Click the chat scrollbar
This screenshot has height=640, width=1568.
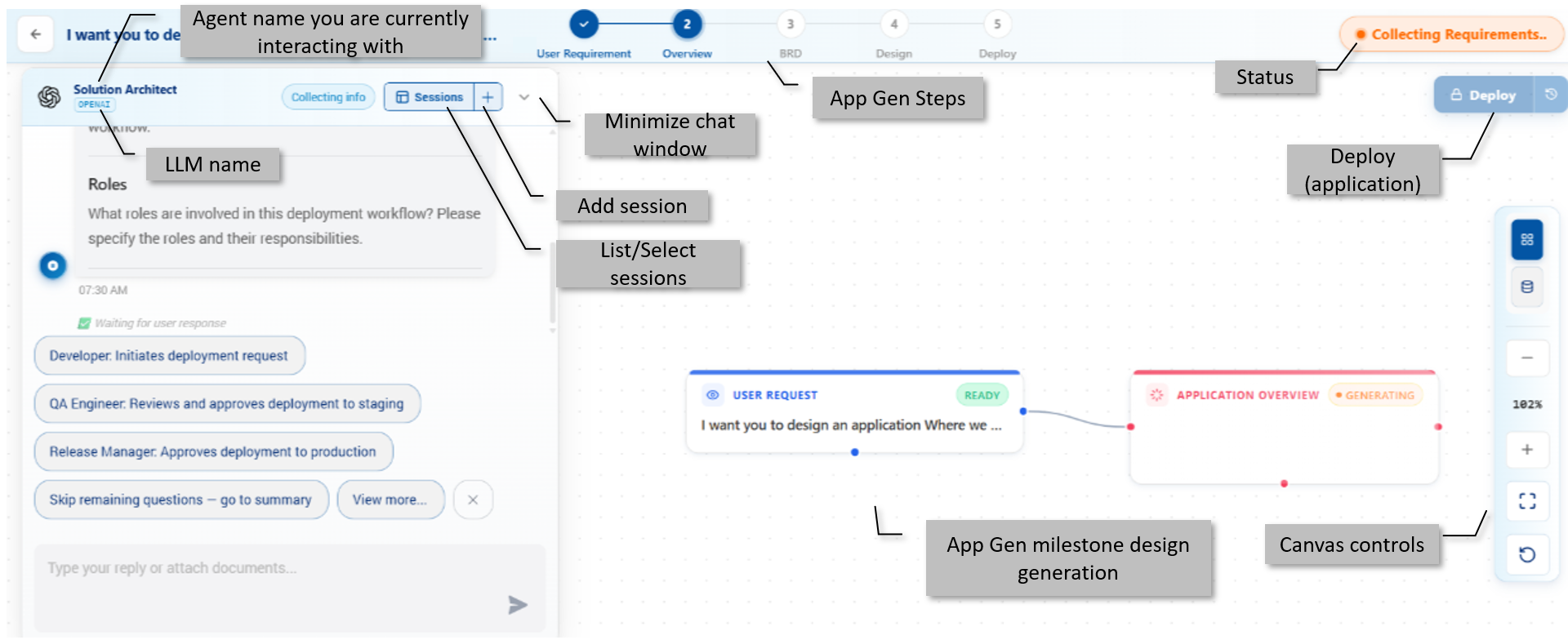553,284
